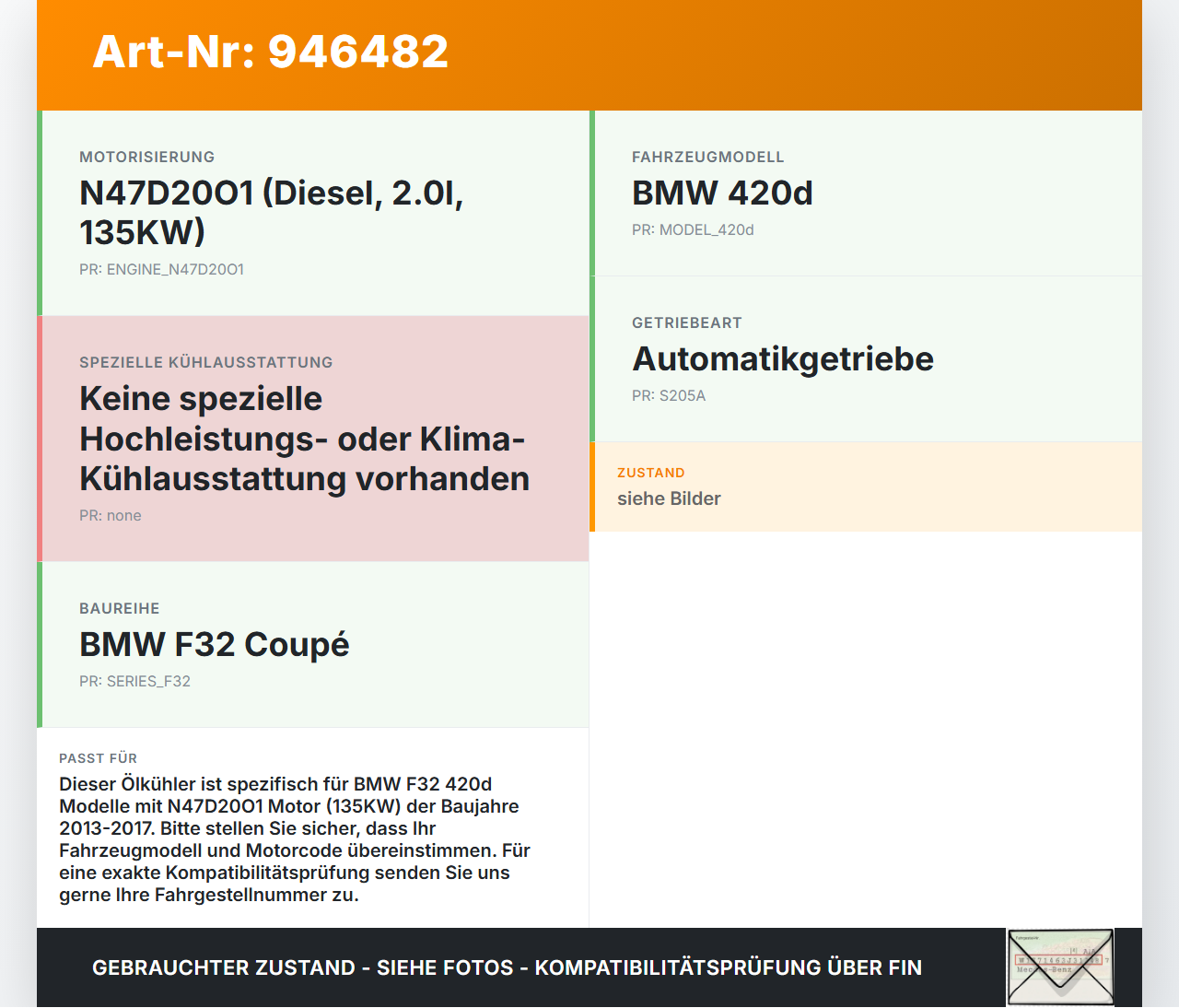The width and height of the screenshot is (1179, 1008).
Task: Click the Art-Nr: 946482 heading
Action: pyautogui.click(x=270, y=52)
